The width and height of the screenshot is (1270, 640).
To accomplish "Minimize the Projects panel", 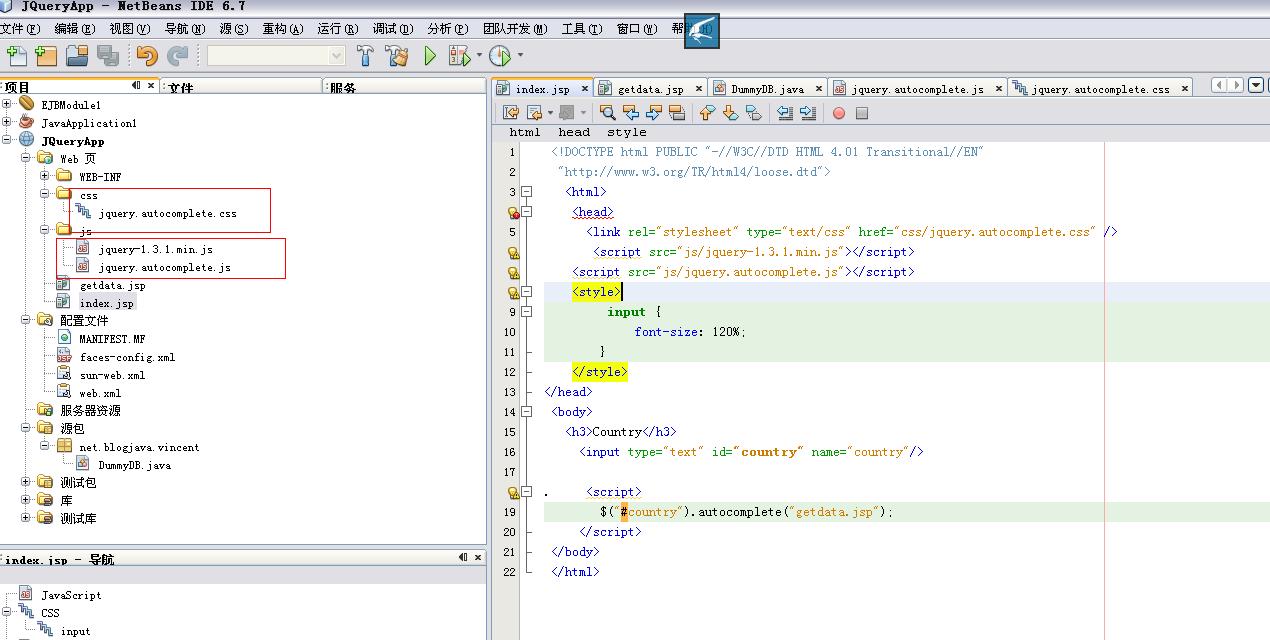I will (x=137, y=86).
